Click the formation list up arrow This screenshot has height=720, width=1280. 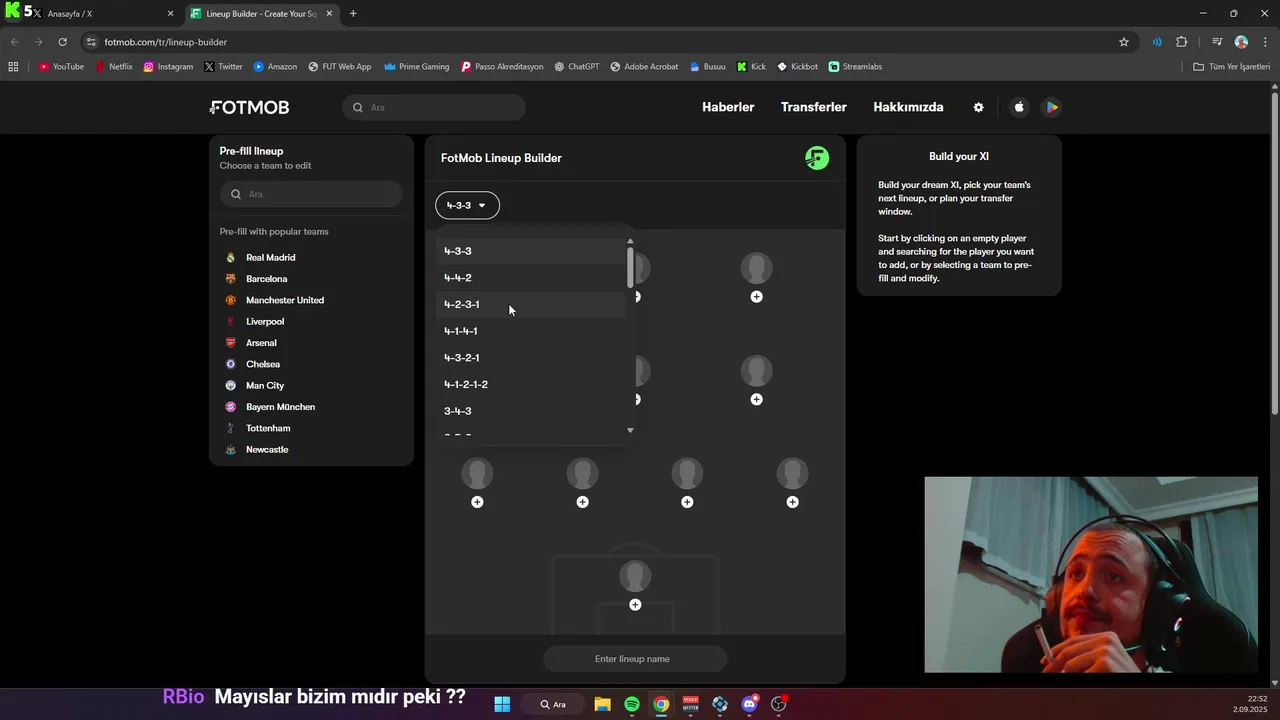(x=630, y=241)
